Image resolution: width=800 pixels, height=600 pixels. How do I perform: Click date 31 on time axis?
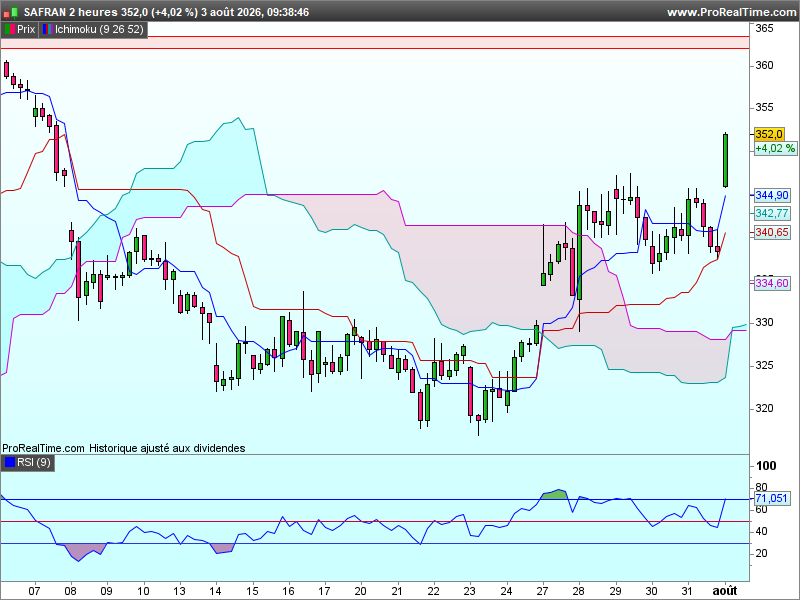click(x=687, y=591)
